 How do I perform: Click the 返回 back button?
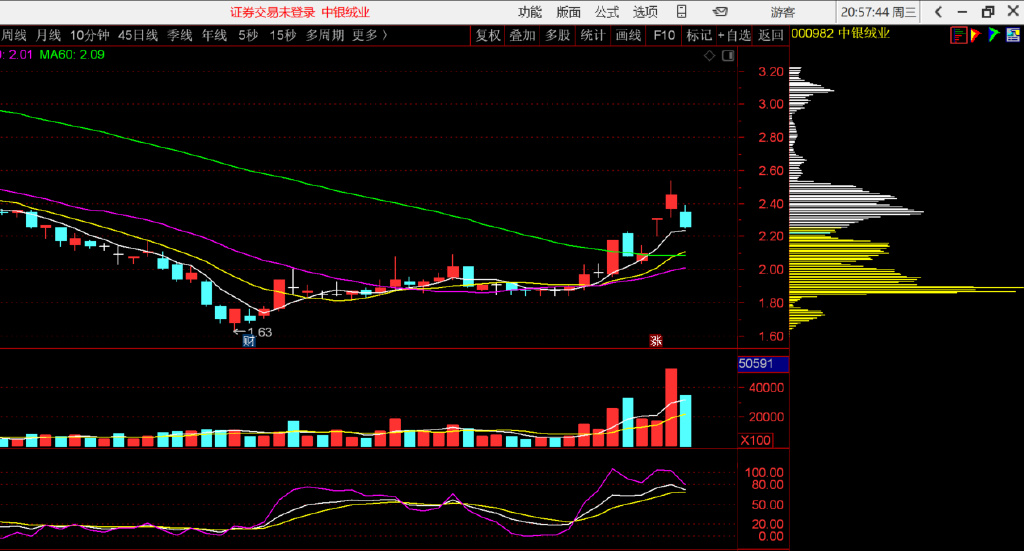pyautogui.click(x=771, y=35)
